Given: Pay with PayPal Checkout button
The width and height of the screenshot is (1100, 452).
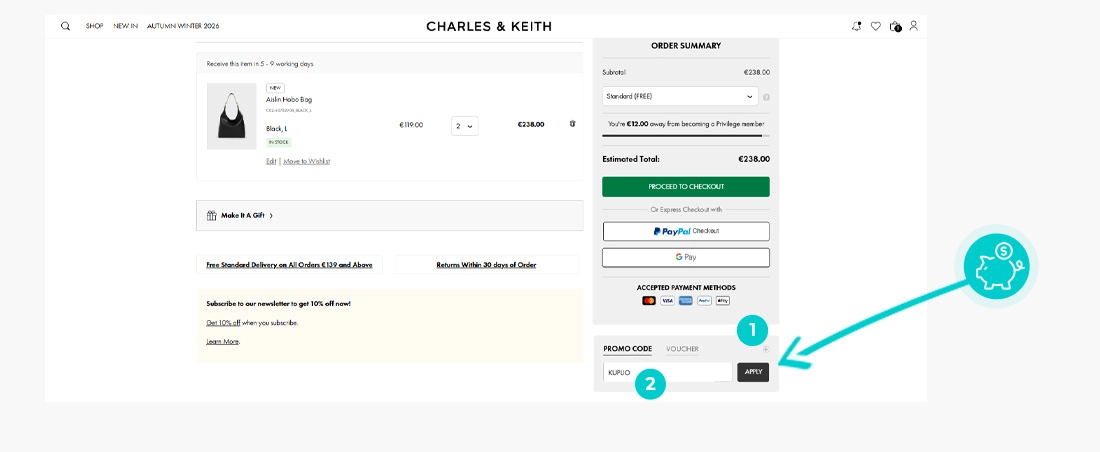Looking at the screenshot, I should (685, 231).
